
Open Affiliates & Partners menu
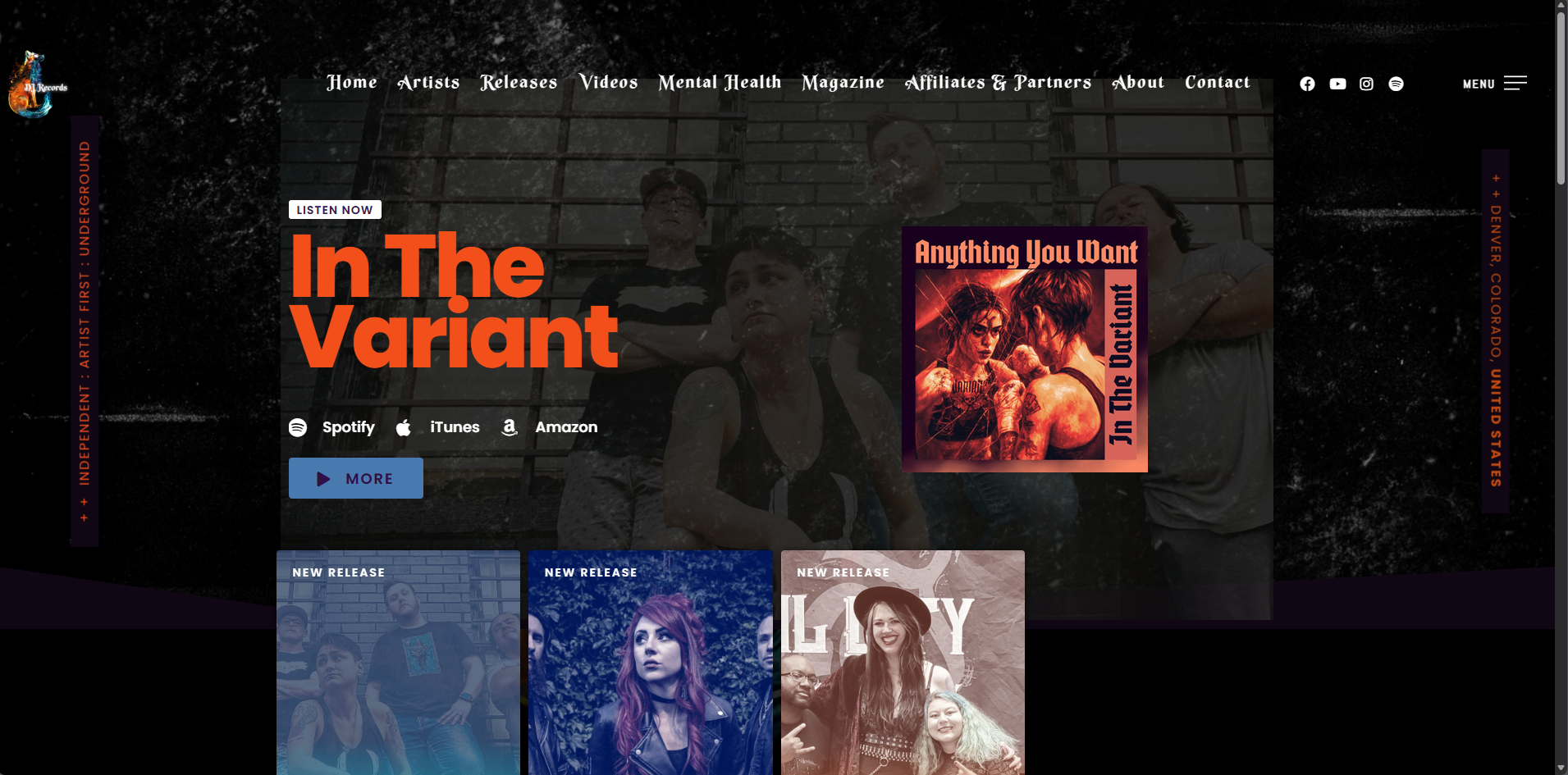[998, 82]
